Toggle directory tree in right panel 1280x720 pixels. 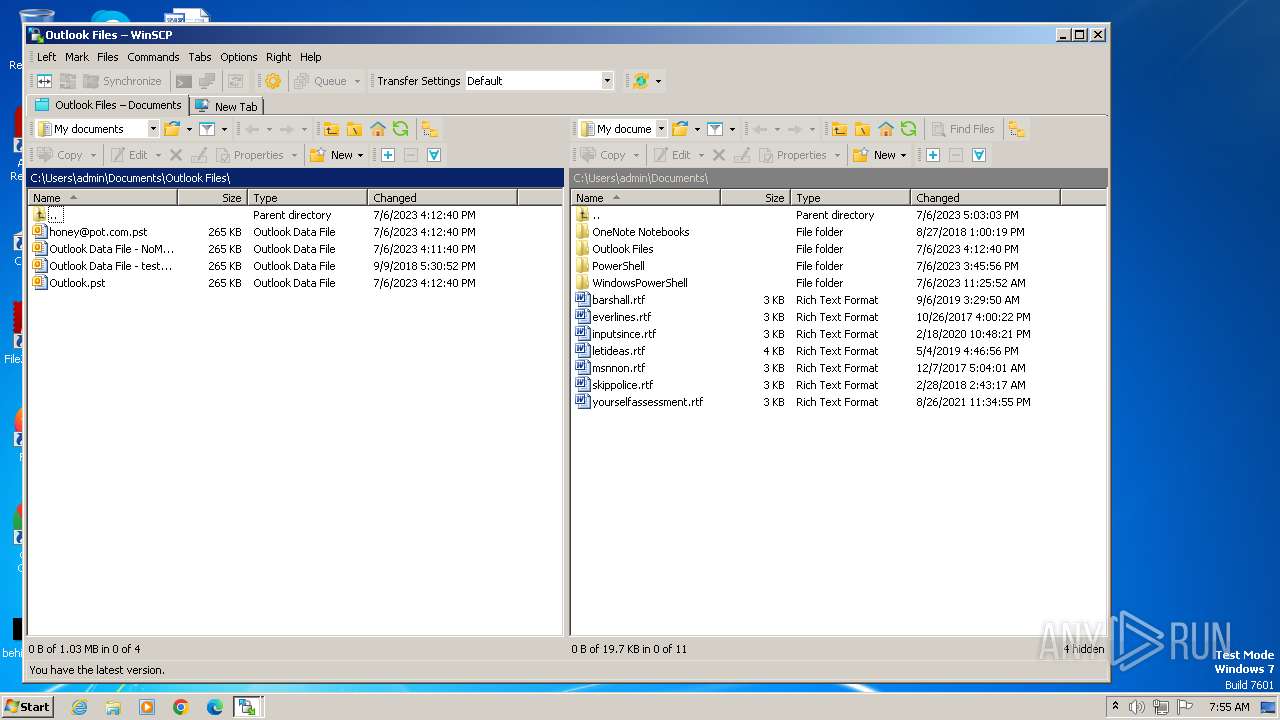point(1017,129)
